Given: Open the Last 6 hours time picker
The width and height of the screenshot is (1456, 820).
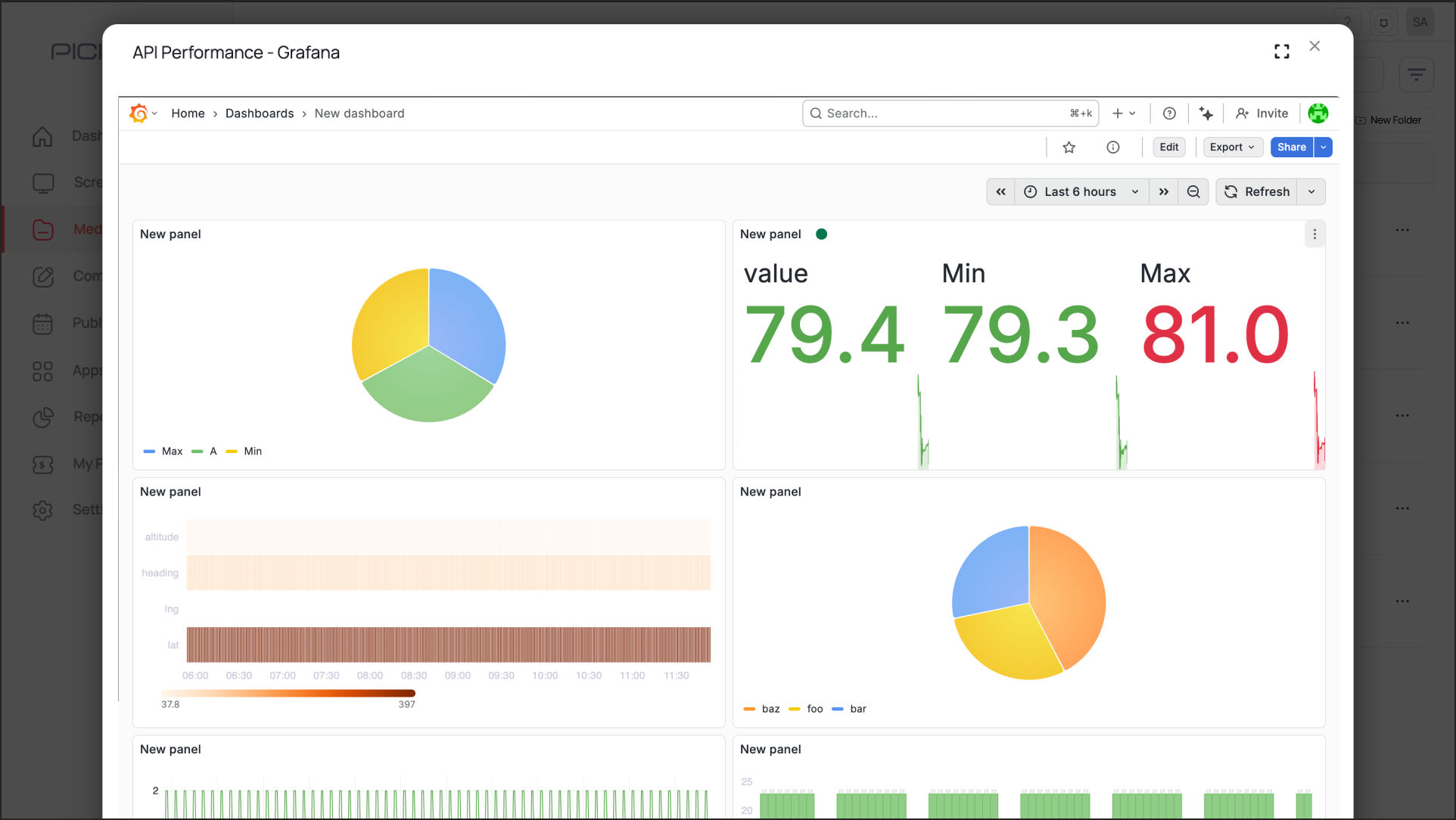Looking at the screenshot, I should coord(1081,192).
